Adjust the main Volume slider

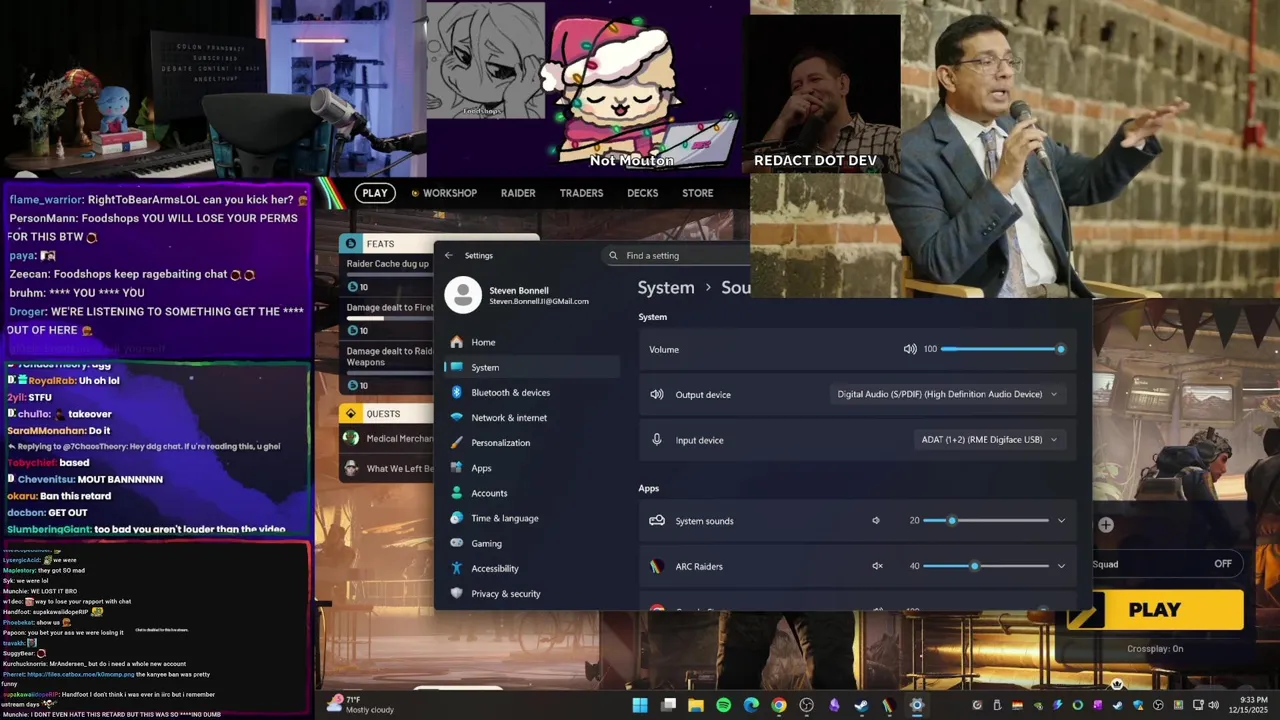click(x=1002, y=349)
